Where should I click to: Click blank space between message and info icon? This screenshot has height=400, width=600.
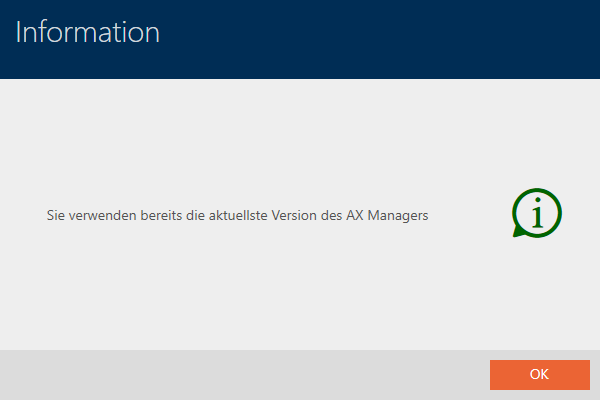click(x=470, y=215)
